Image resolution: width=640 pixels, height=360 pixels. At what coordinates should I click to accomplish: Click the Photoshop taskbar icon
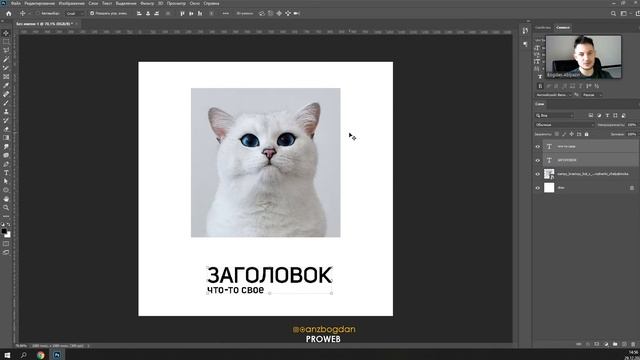(x=57, y=355)
